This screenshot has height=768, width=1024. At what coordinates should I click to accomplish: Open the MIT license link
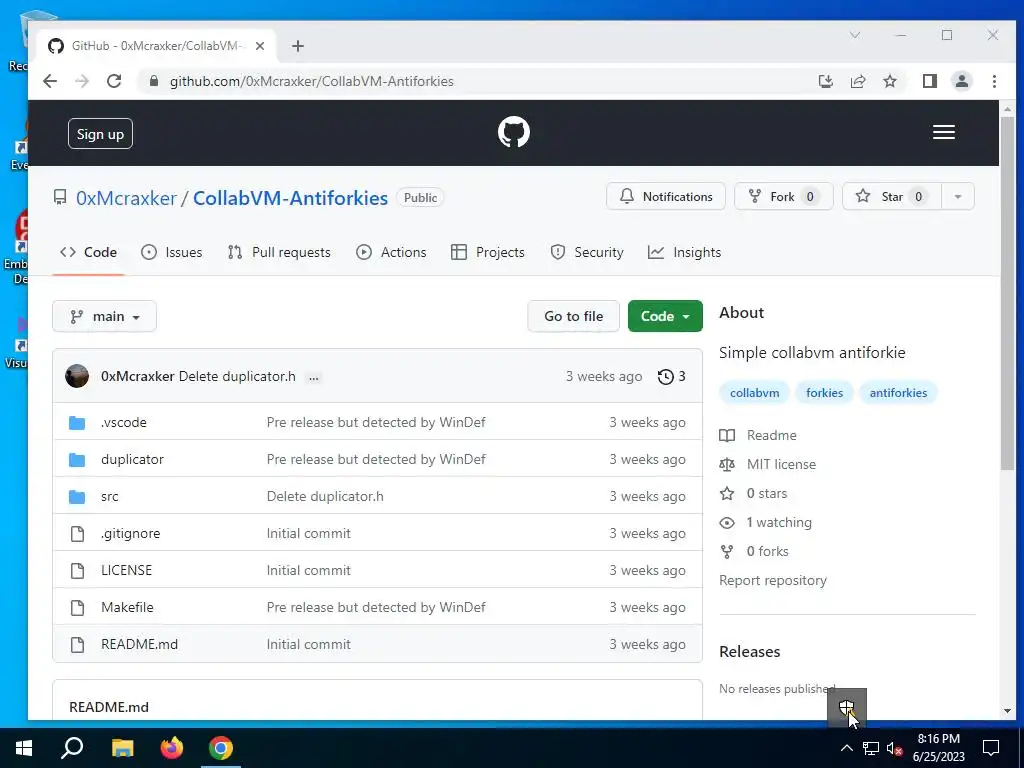(x=768, y=464)
